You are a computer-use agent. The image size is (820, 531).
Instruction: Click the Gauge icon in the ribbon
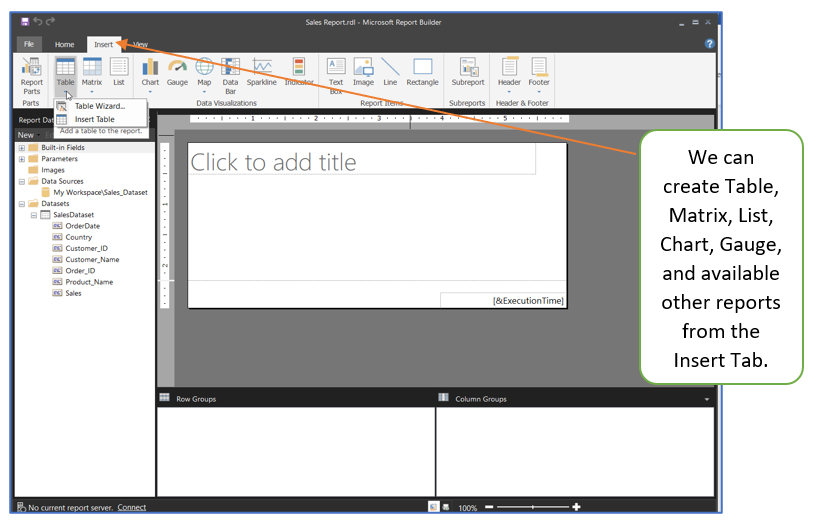tap(177, 71)
